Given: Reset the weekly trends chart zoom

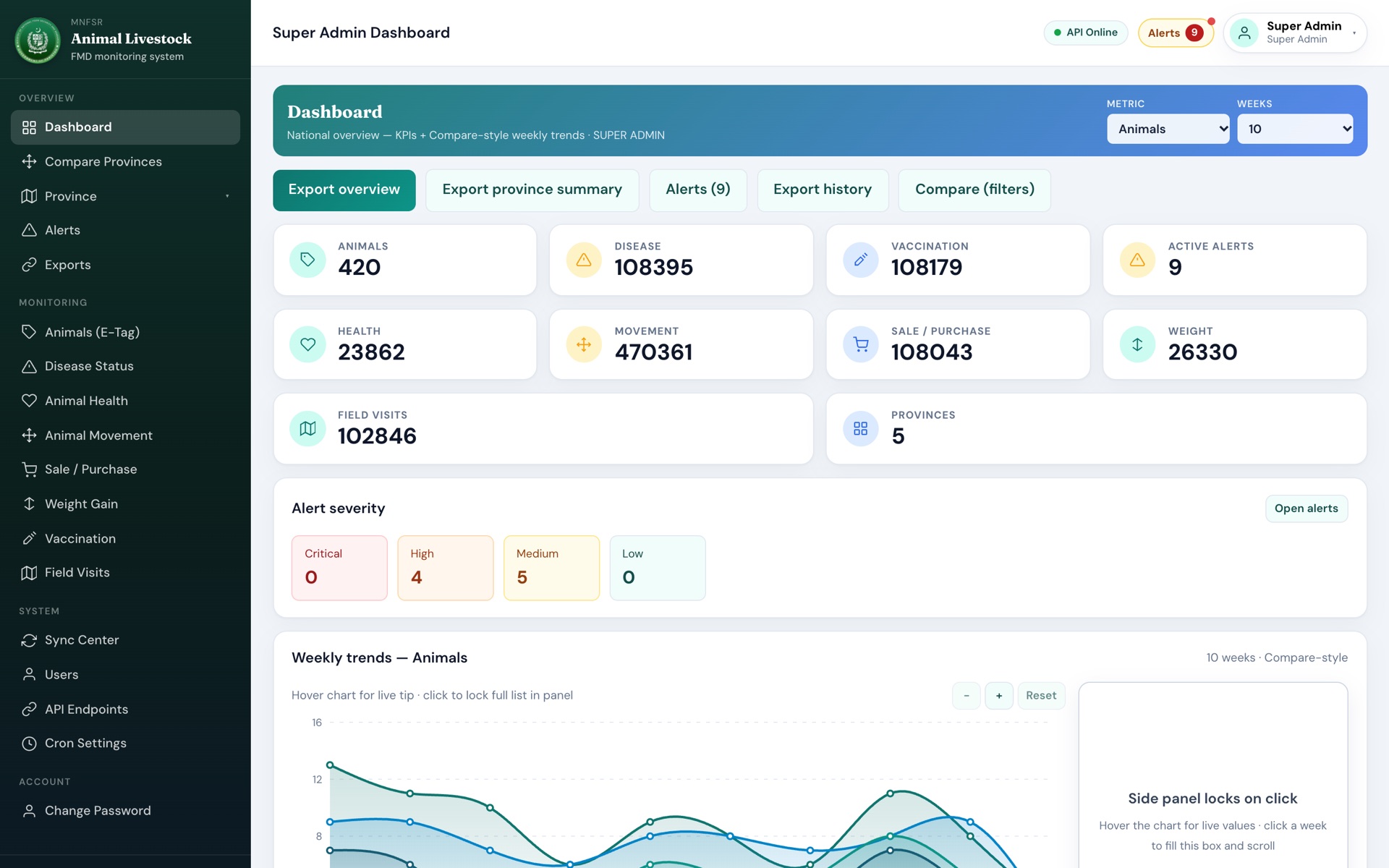Looking at the screenshot, I should 1041,696.
